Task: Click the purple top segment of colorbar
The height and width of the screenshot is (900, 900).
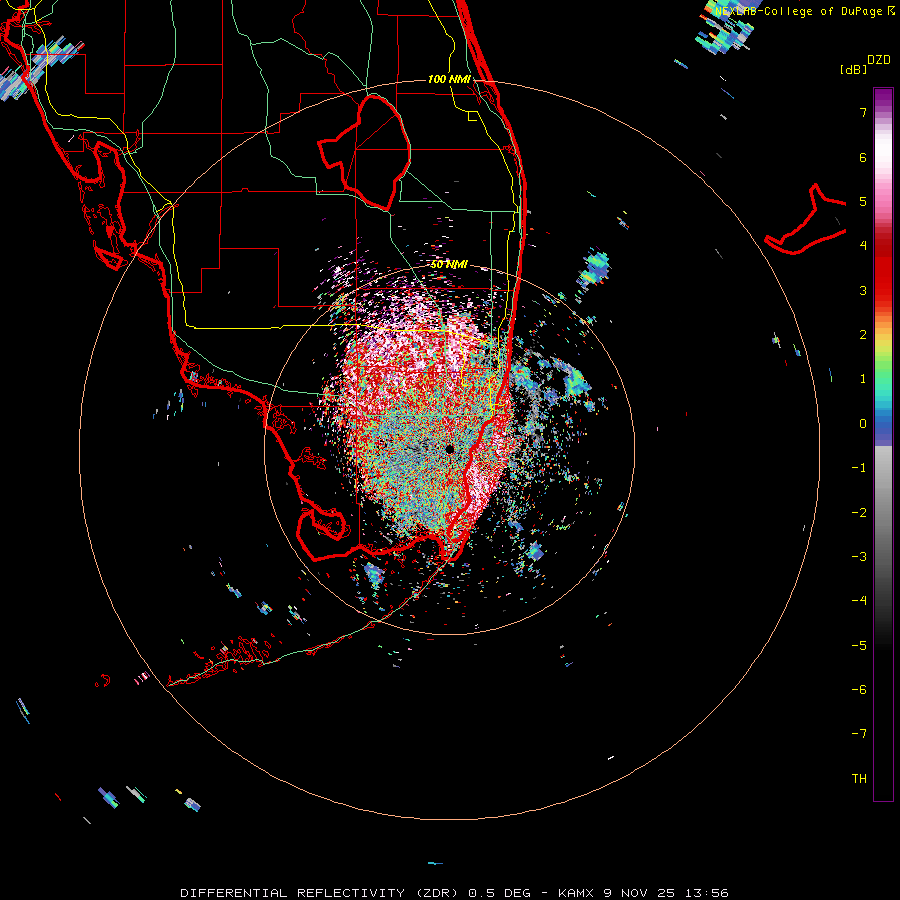Action: click(x=883, y=99)
